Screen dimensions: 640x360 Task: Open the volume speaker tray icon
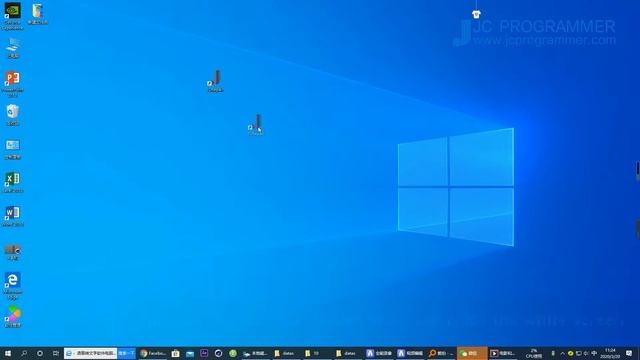[x=586, y=353]
